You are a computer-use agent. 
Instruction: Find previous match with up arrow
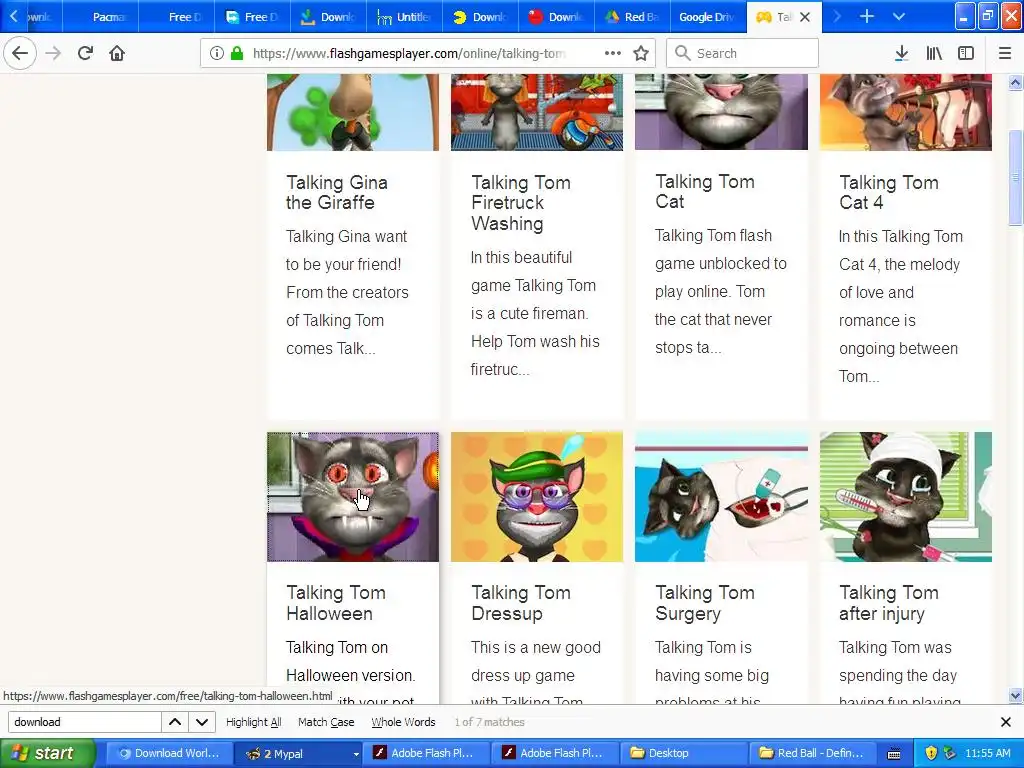tap(175, 722)
